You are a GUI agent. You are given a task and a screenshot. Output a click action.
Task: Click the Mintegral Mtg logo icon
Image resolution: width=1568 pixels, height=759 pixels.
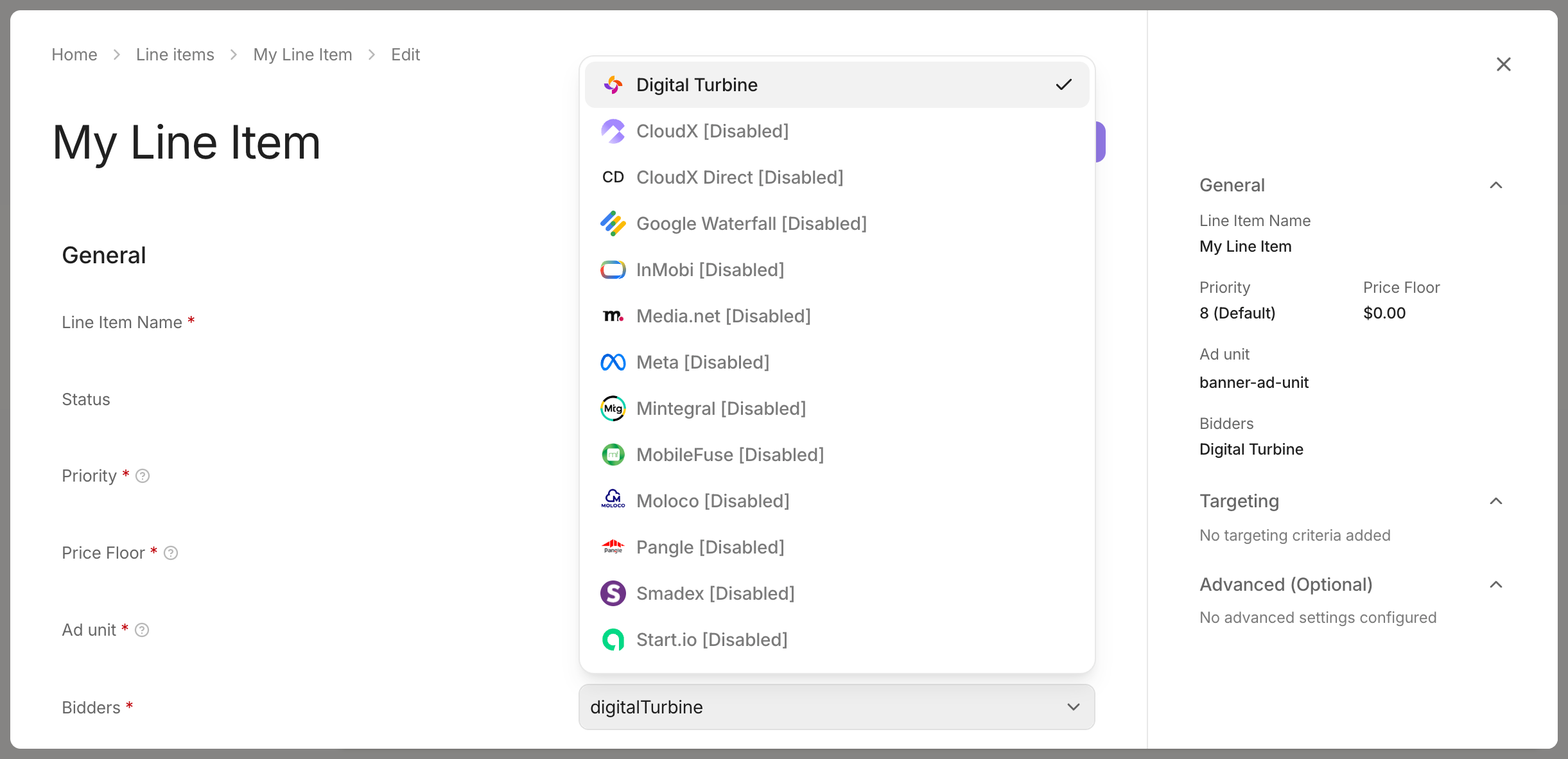(613, 408)
